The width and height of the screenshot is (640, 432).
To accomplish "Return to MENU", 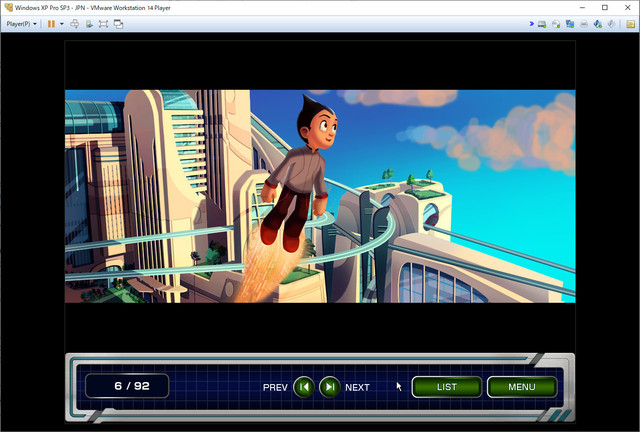I will (522, 387).
